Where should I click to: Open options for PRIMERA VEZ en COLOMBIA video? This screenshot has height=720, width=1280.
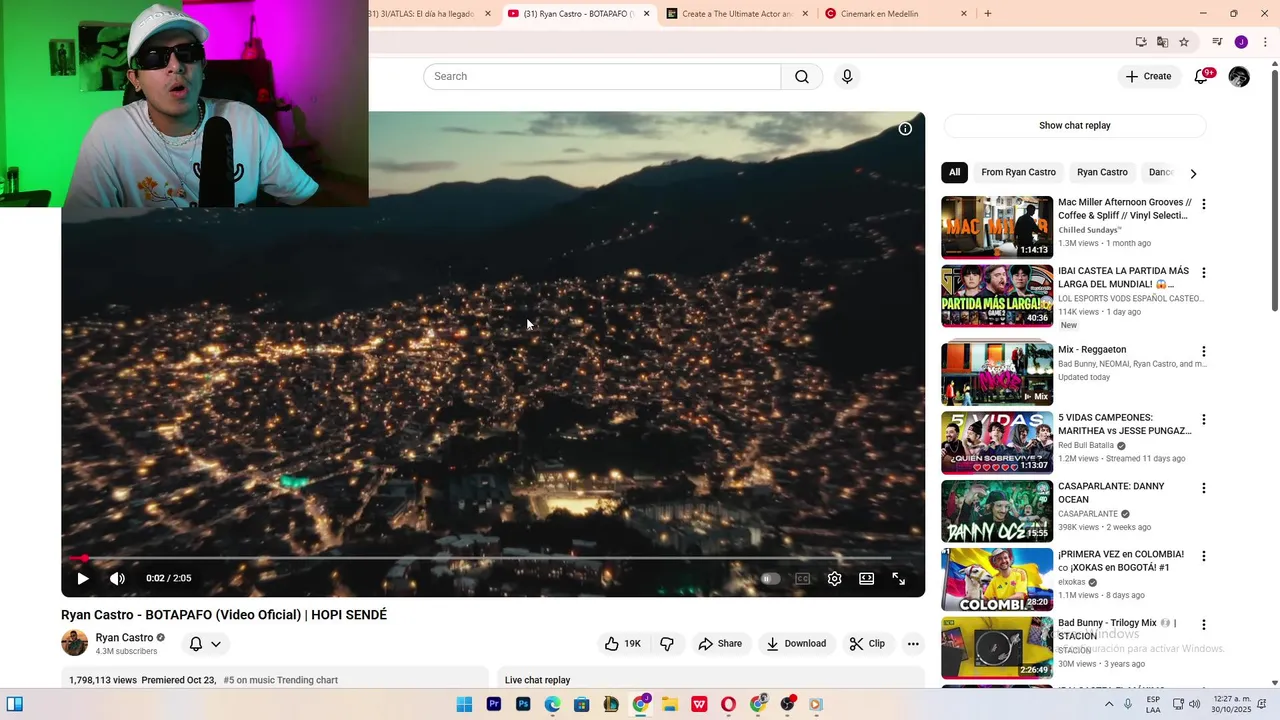click(x=1204, y=556)
